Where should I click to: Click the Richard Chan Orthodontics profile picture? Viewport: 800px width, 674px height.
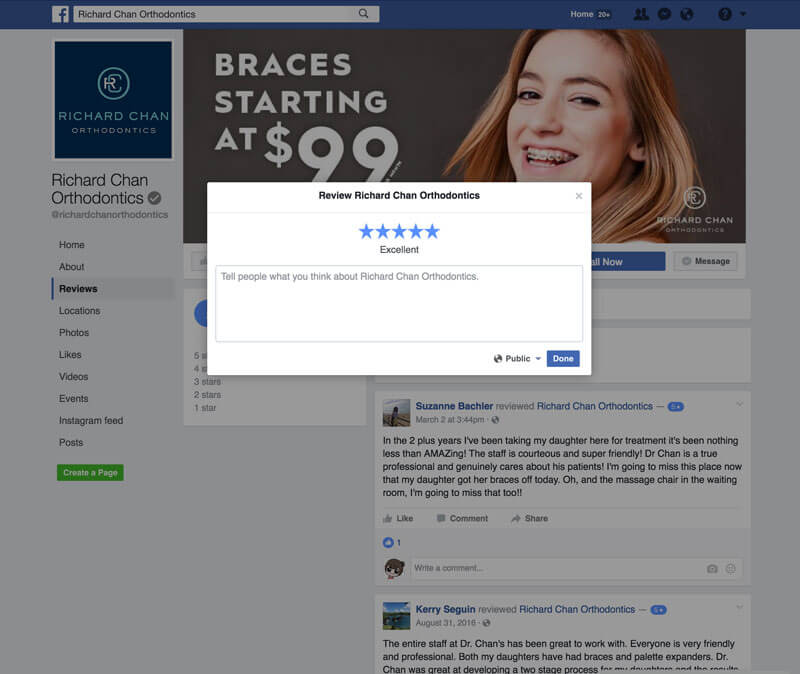tap(113, 100)
